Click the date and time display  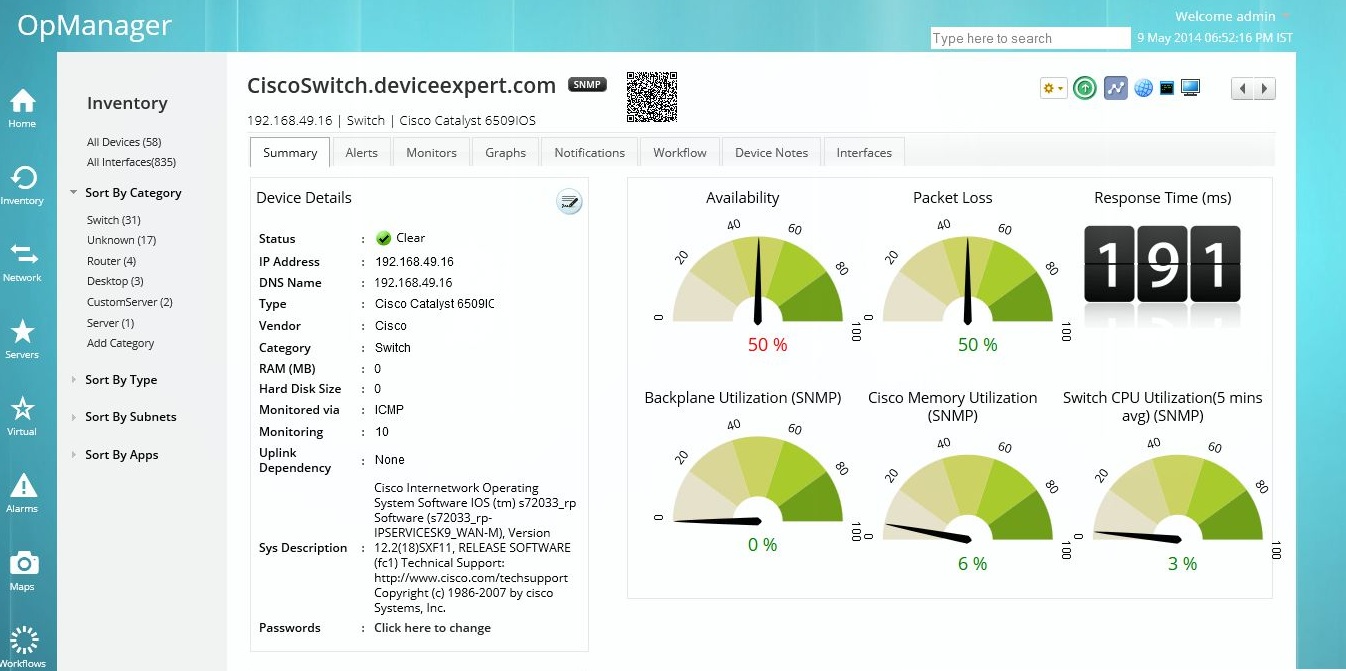click(x=1214, y=38)
